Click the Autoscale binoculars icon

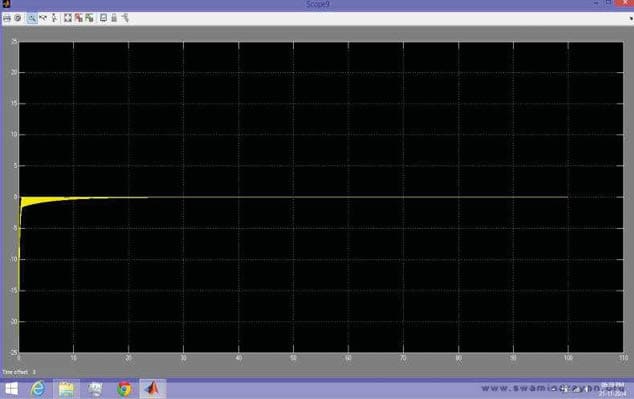pos(68,18)
